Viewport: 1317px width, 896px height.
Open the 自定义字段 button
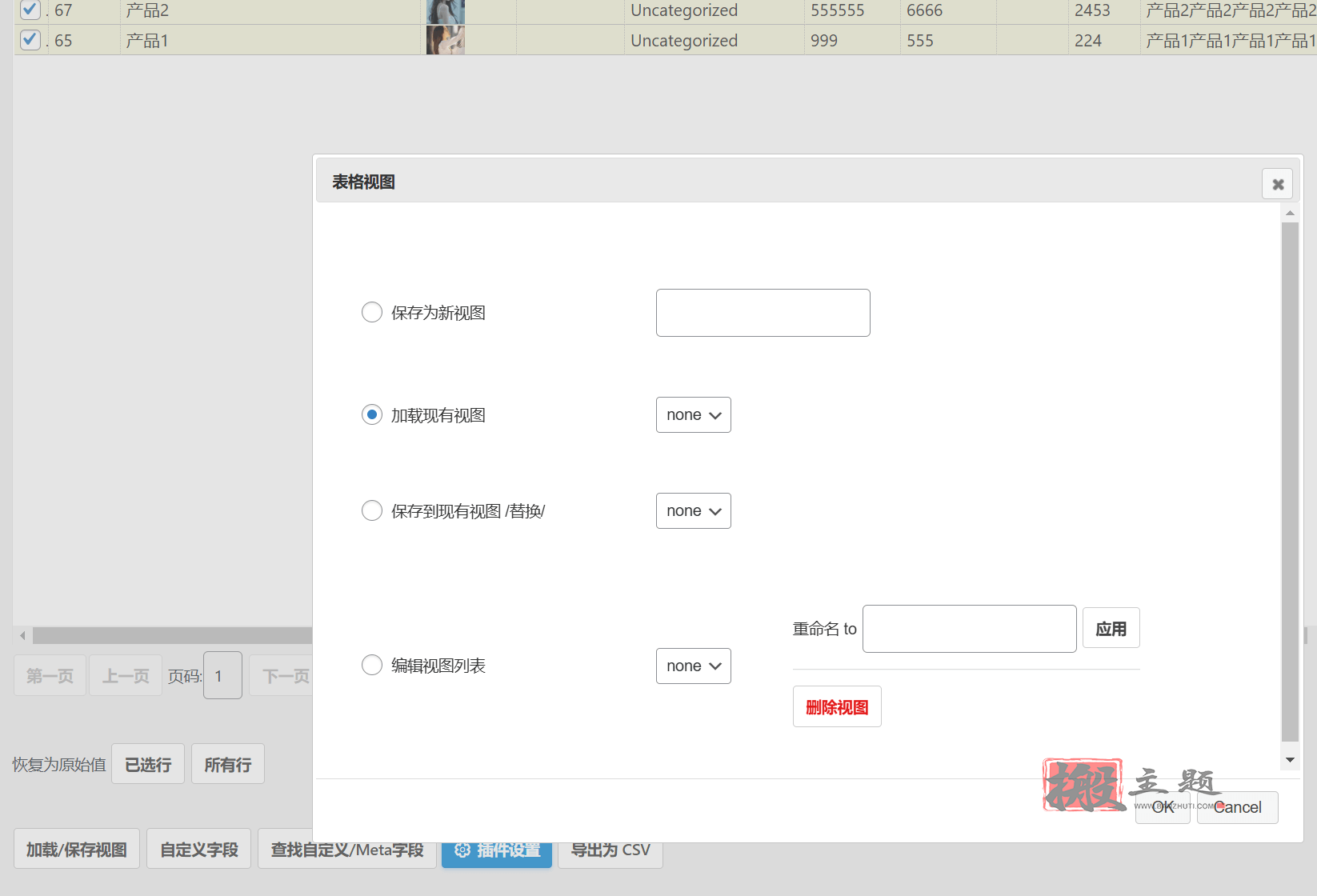pos(199,849)
